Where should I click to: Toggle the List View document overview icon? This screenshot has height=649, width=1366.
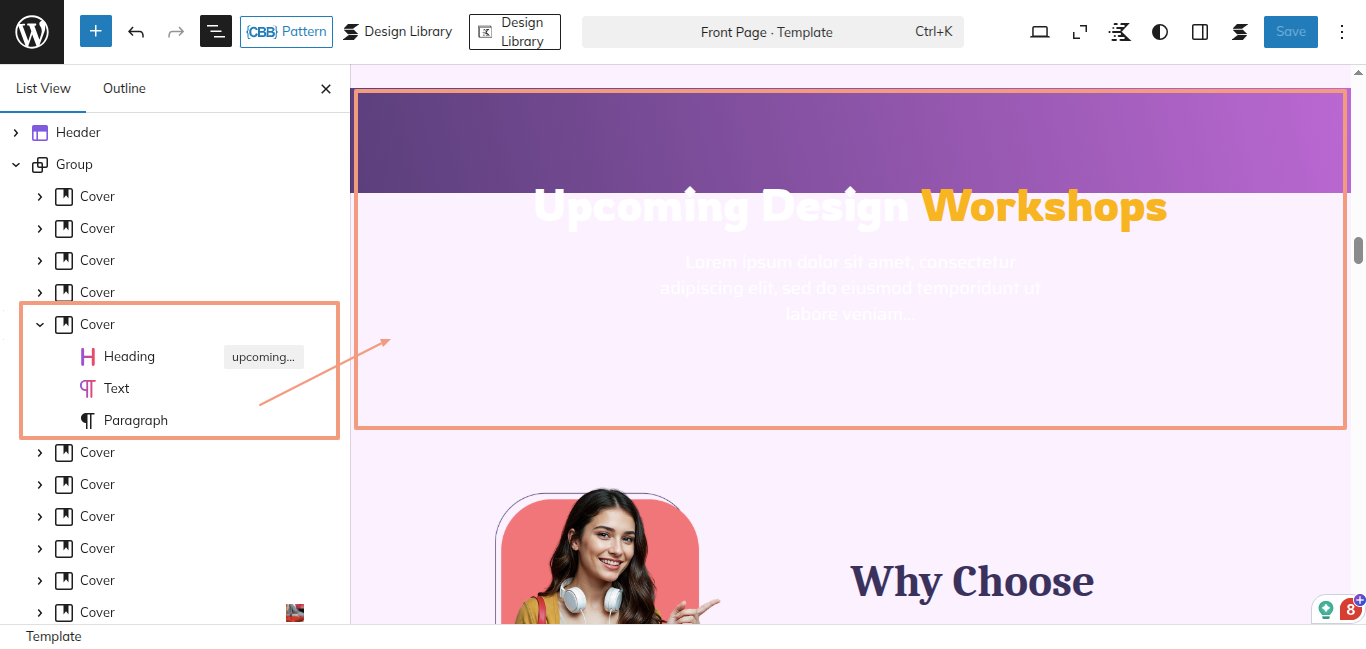[x=216, y=32]
